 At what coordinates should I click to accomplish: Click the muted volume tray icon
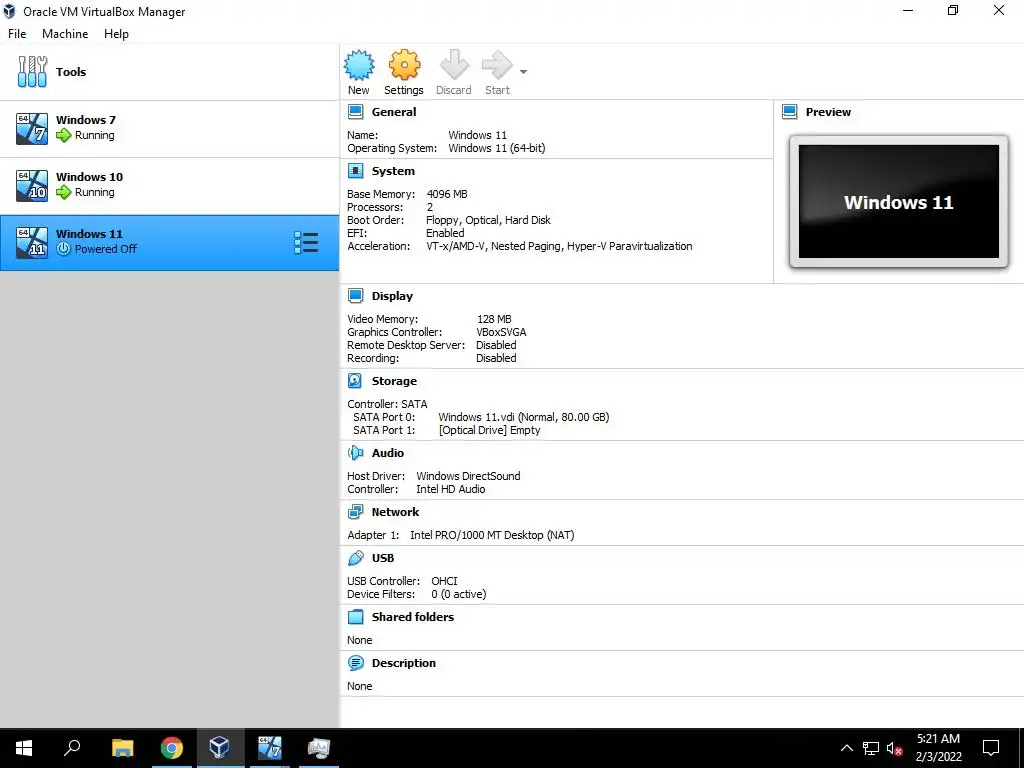click(894, 748)
